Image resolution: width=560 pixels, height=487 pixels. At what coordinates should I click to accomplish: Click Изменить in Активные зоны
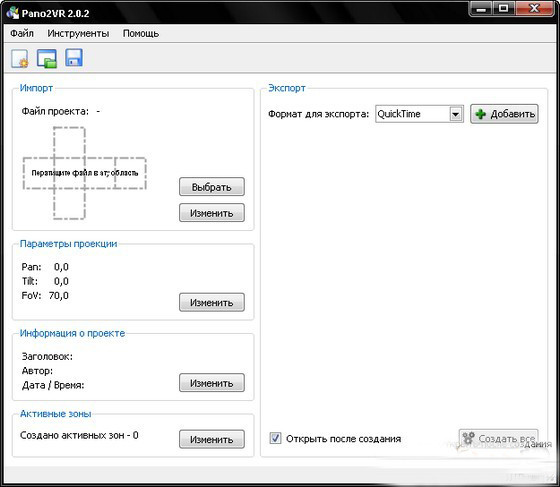pos(212,439)
